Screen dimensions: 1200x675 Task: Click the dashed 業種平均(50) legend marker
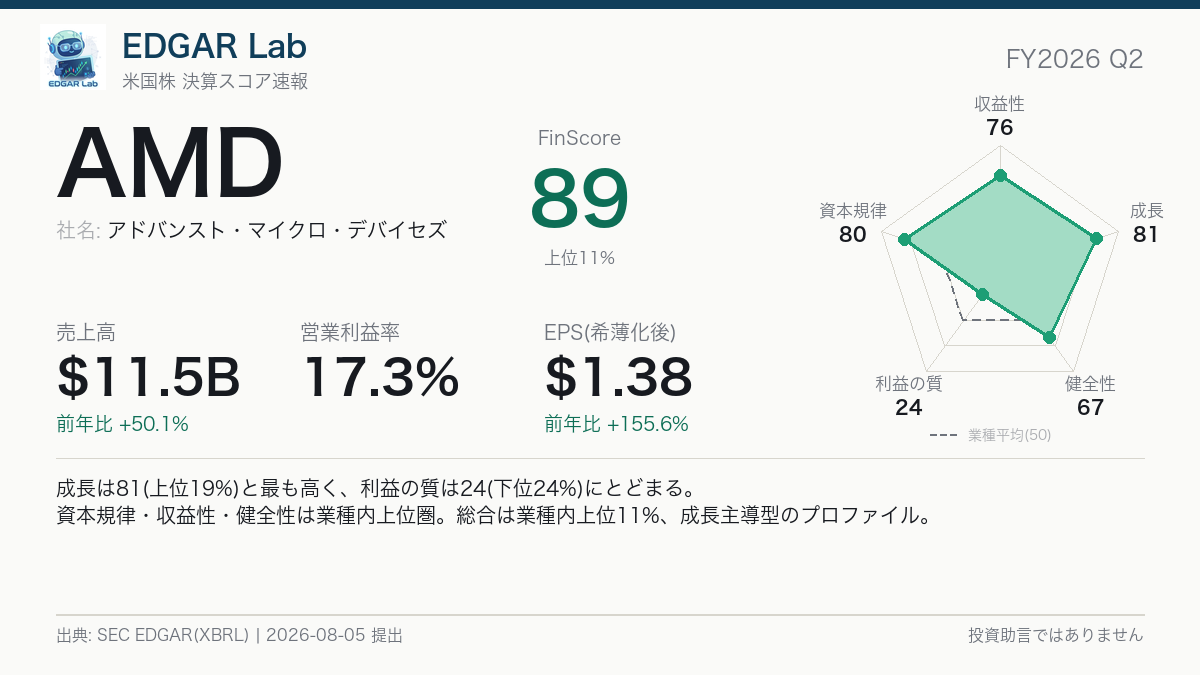pyautogui.click(x=944, y=436)
